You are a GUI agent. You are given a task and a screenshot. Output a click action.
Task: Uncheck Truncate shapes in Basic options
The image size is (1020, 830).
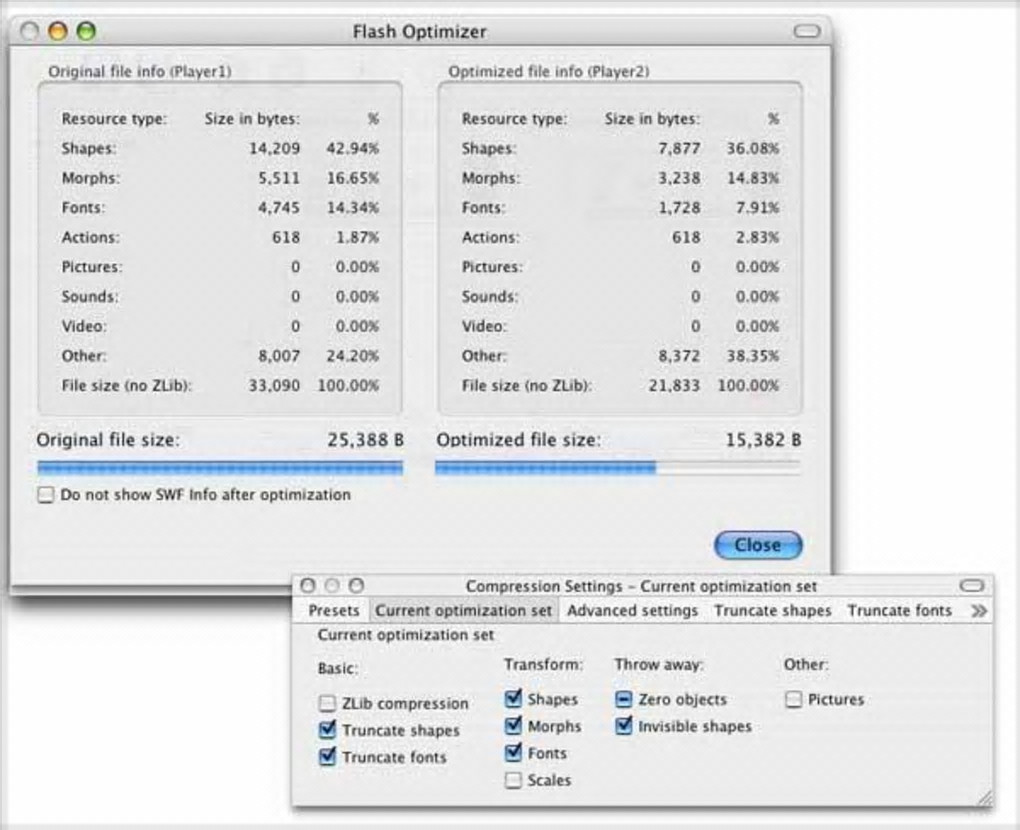pos(327,730)
